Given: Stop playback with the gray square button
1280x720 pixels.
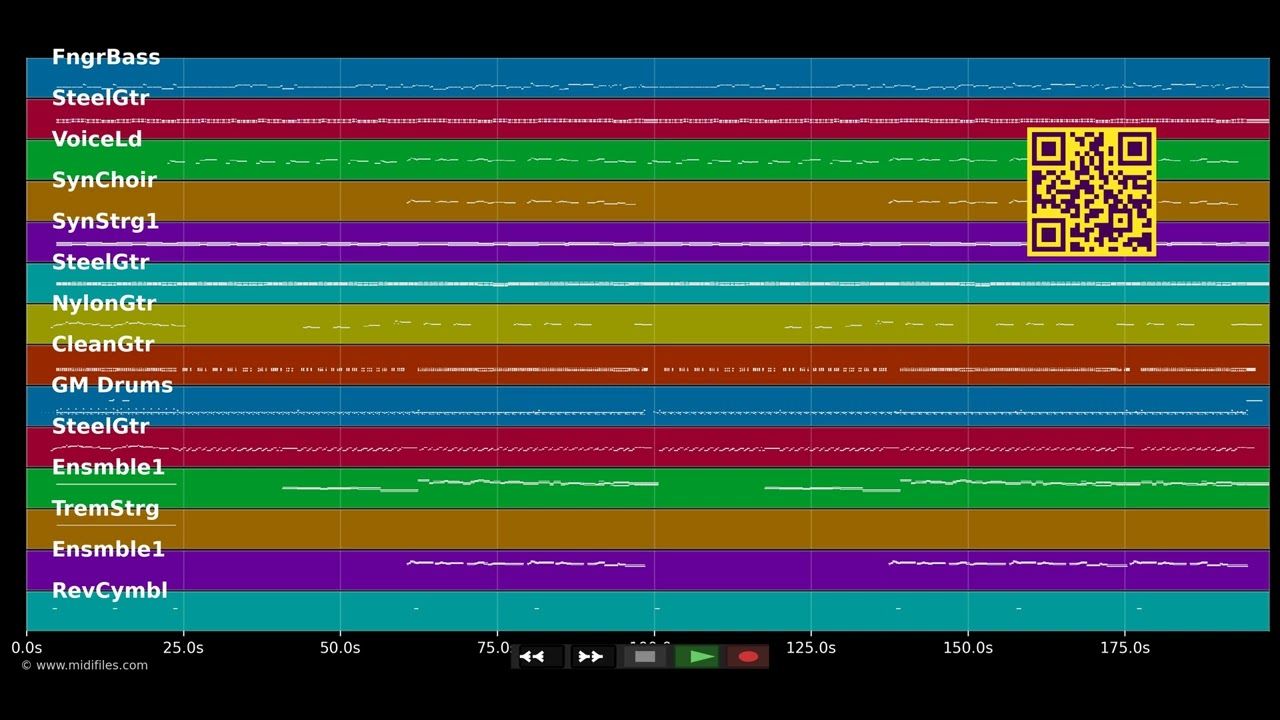Looking at the screenshot, I should coord(645,657).
